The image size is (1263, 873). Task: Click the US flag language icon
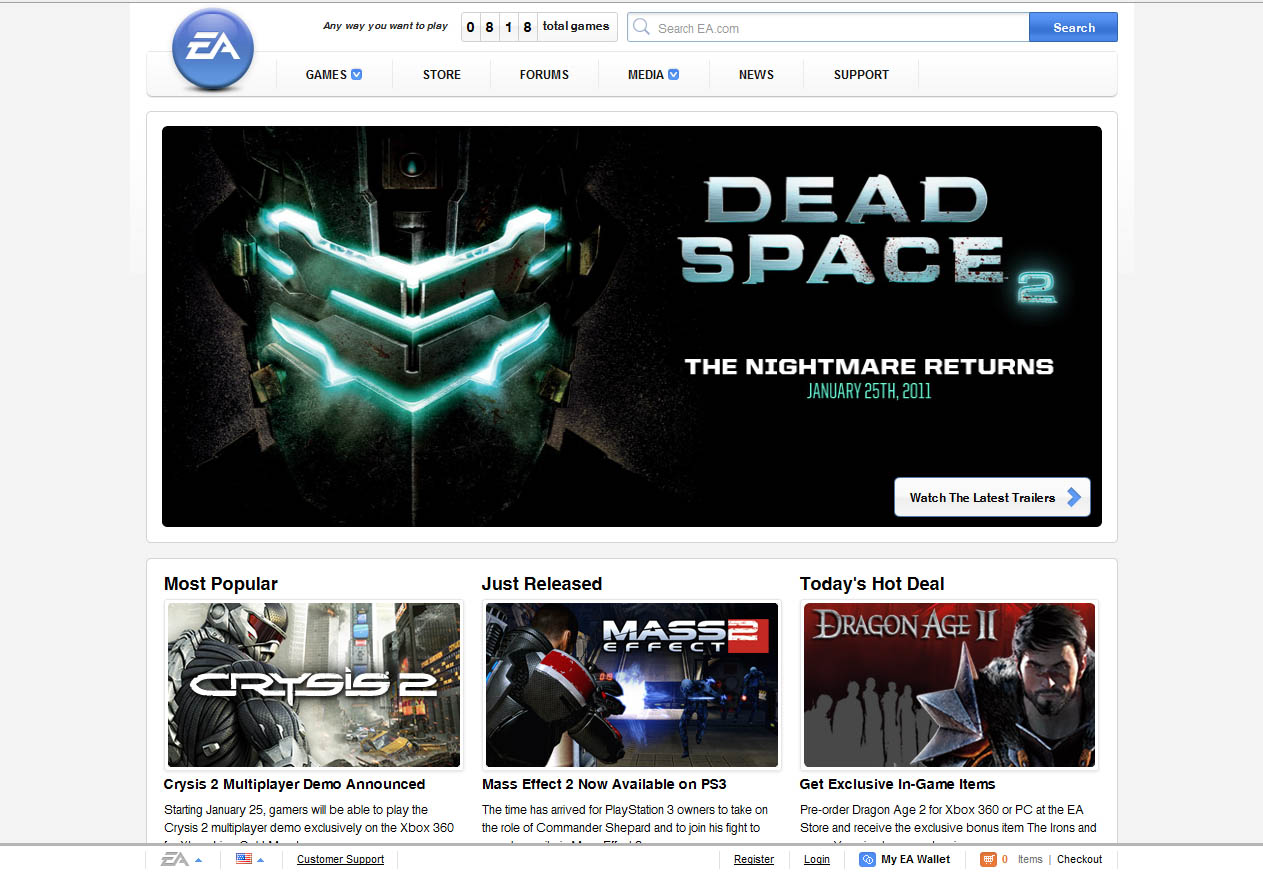[x=243, y=858]
